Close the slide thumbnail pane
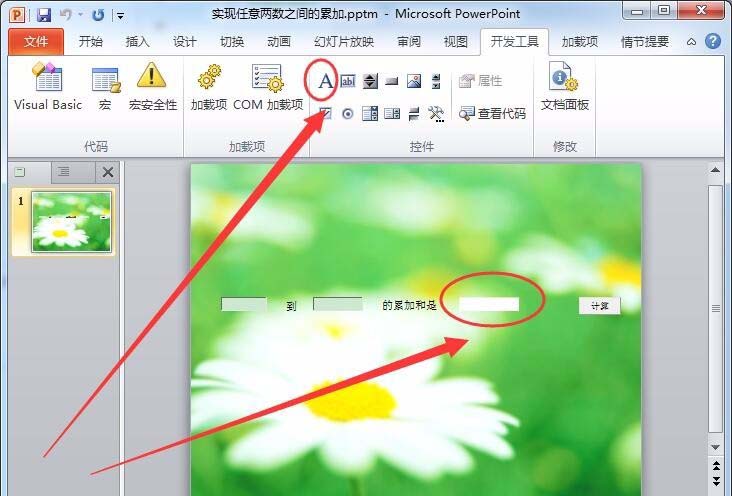Image resolution: width=732 pixels, height=496 pixels. [108, 172]
